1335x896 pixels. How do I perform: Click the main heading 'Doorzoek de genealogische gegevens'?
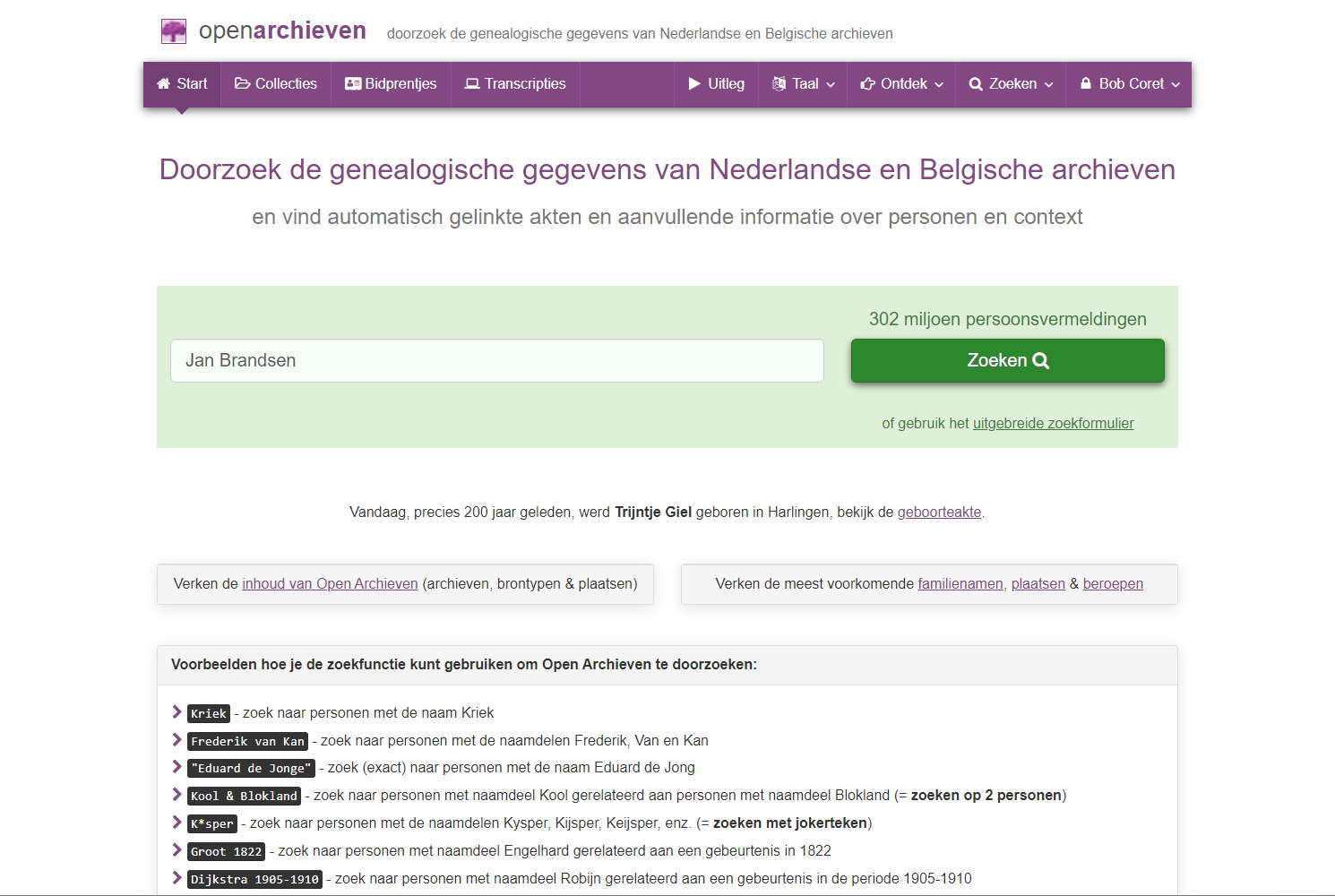pos(667,169)
